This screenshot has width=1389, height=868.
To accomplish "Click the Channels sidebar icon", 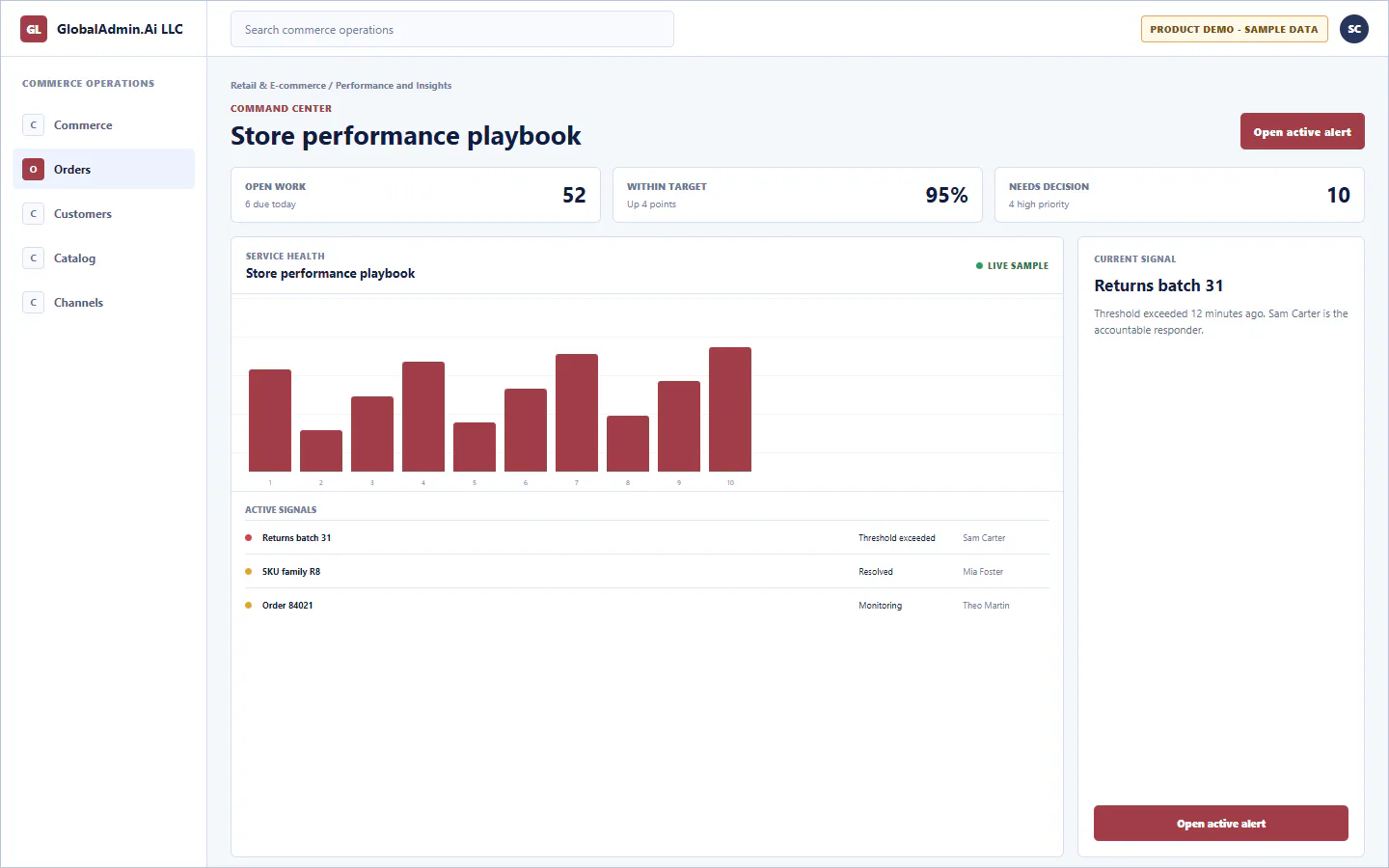I will [33, 303].
